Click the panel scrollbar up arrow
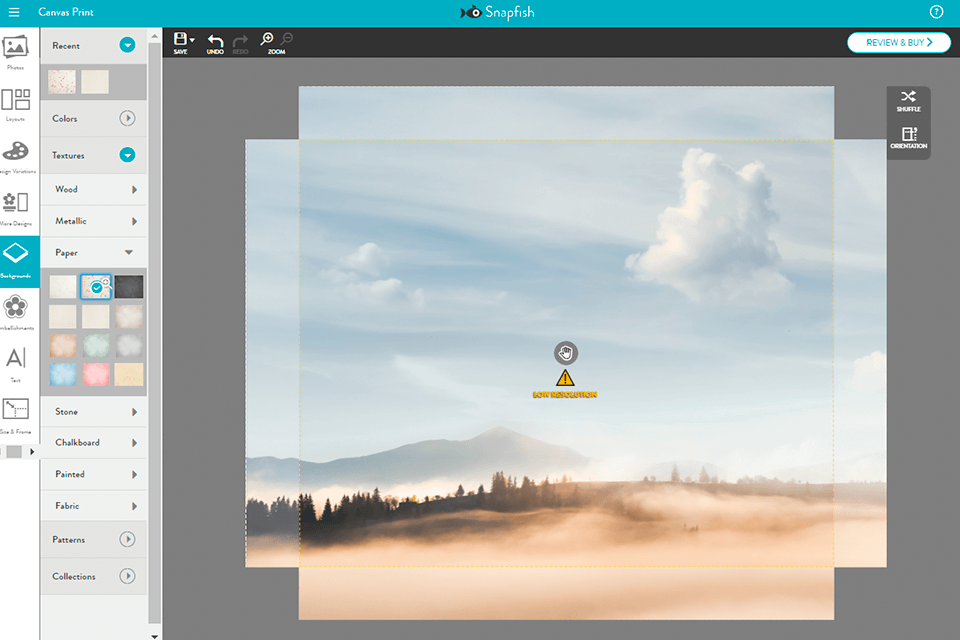This screenshot has width=960, height=640. pyautogui.click(x=154, y=37)
